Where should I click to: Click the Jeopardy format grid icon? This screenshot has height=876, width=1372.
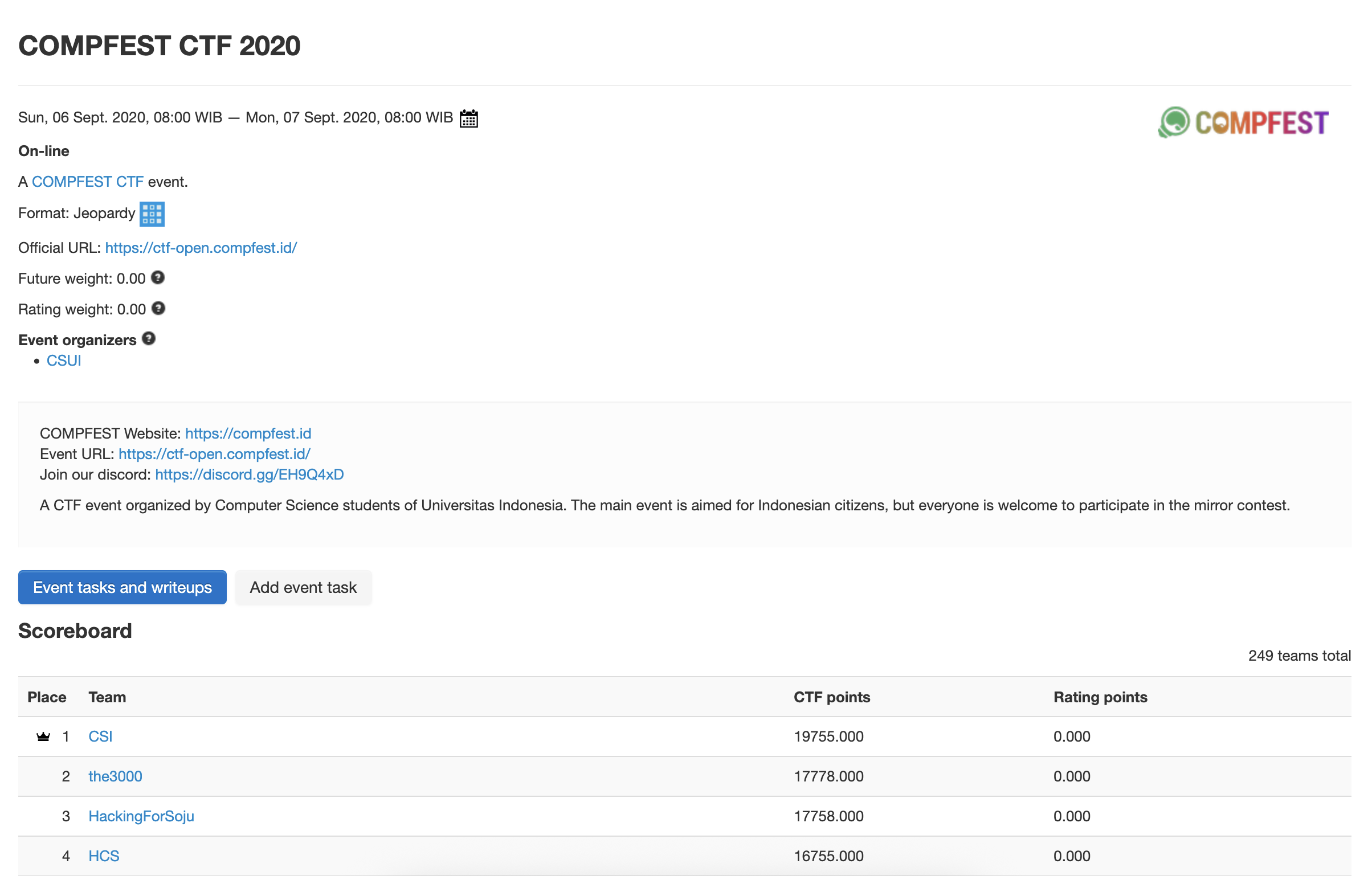[x=152, y=214]
